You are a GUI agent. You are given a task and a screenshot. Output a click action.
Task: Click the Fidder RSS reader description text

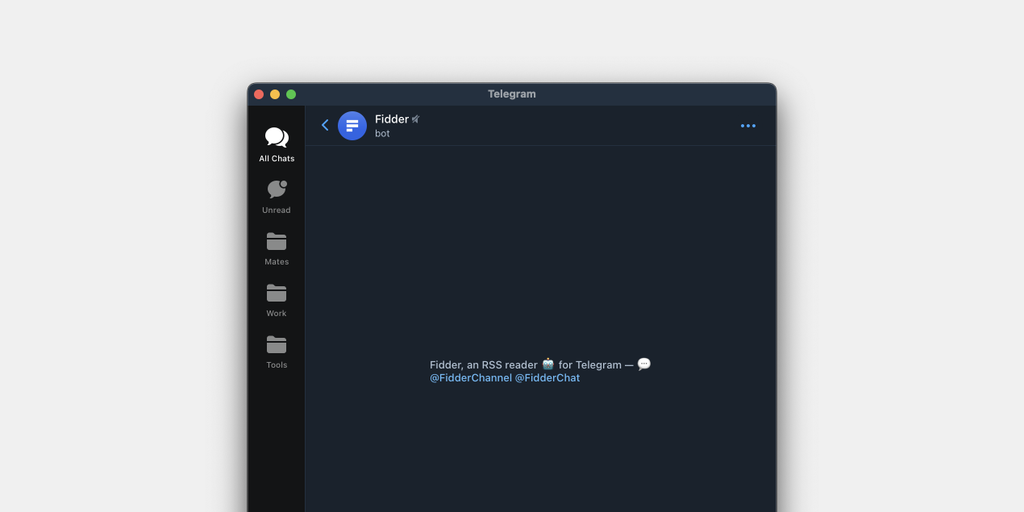click(483, 365)
